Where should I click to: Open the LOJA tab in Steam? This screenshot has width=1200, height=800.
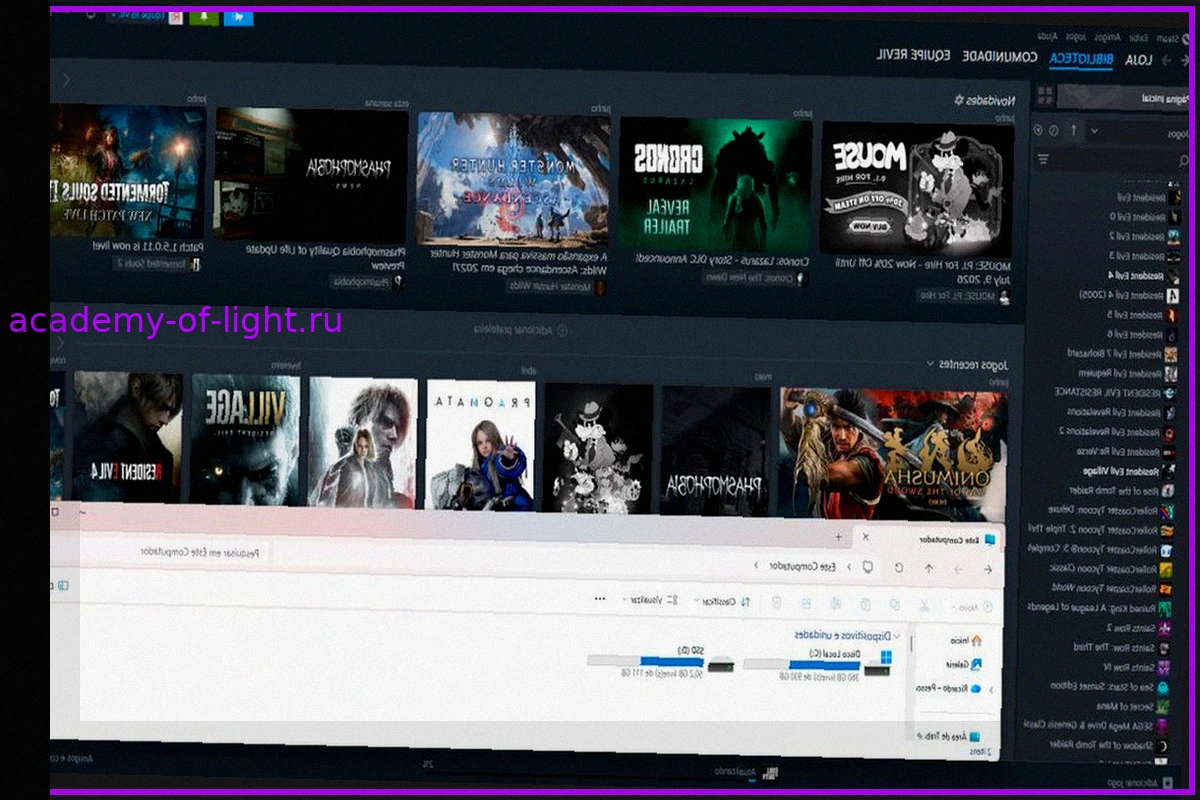[1139, 60]
